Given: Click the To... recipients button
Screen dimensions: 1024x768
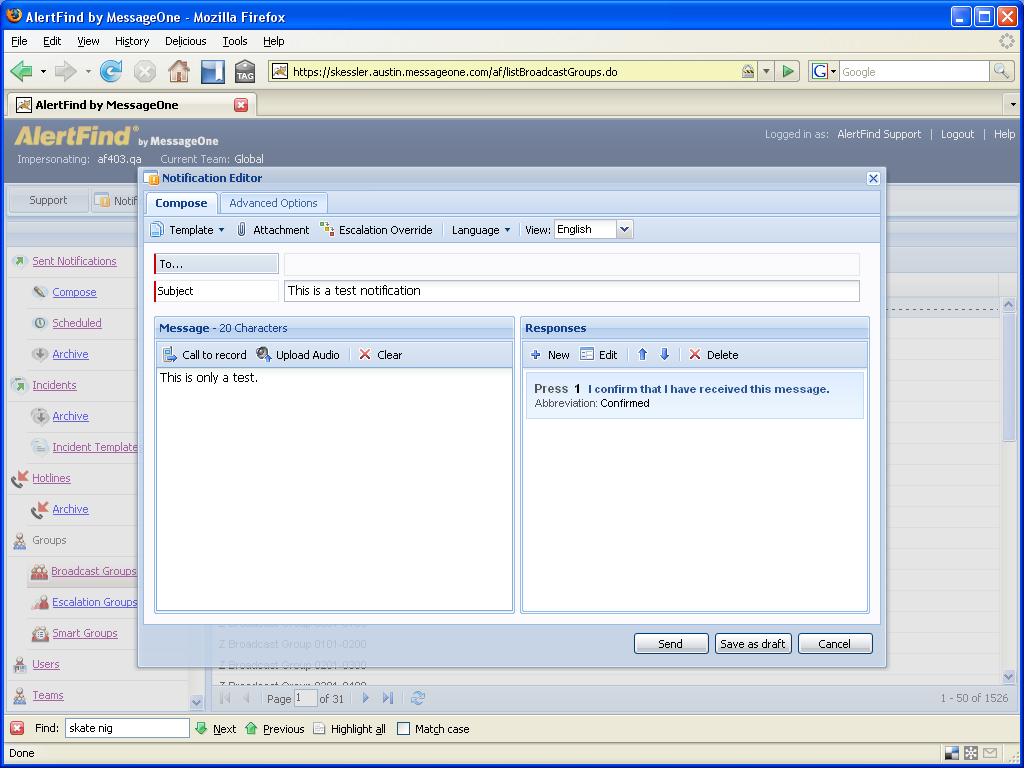Looking at the screenshot, I should [216, 264].
